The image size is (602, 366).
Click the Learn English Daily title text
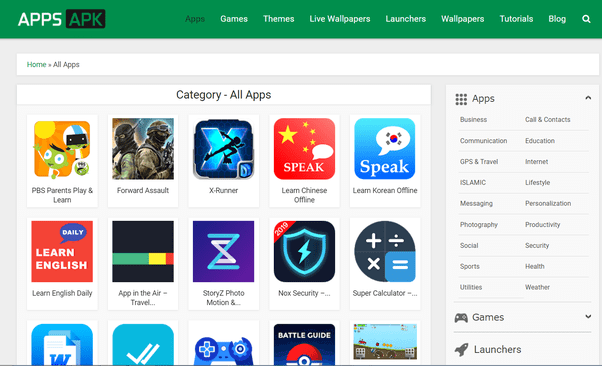click(62, 293)
